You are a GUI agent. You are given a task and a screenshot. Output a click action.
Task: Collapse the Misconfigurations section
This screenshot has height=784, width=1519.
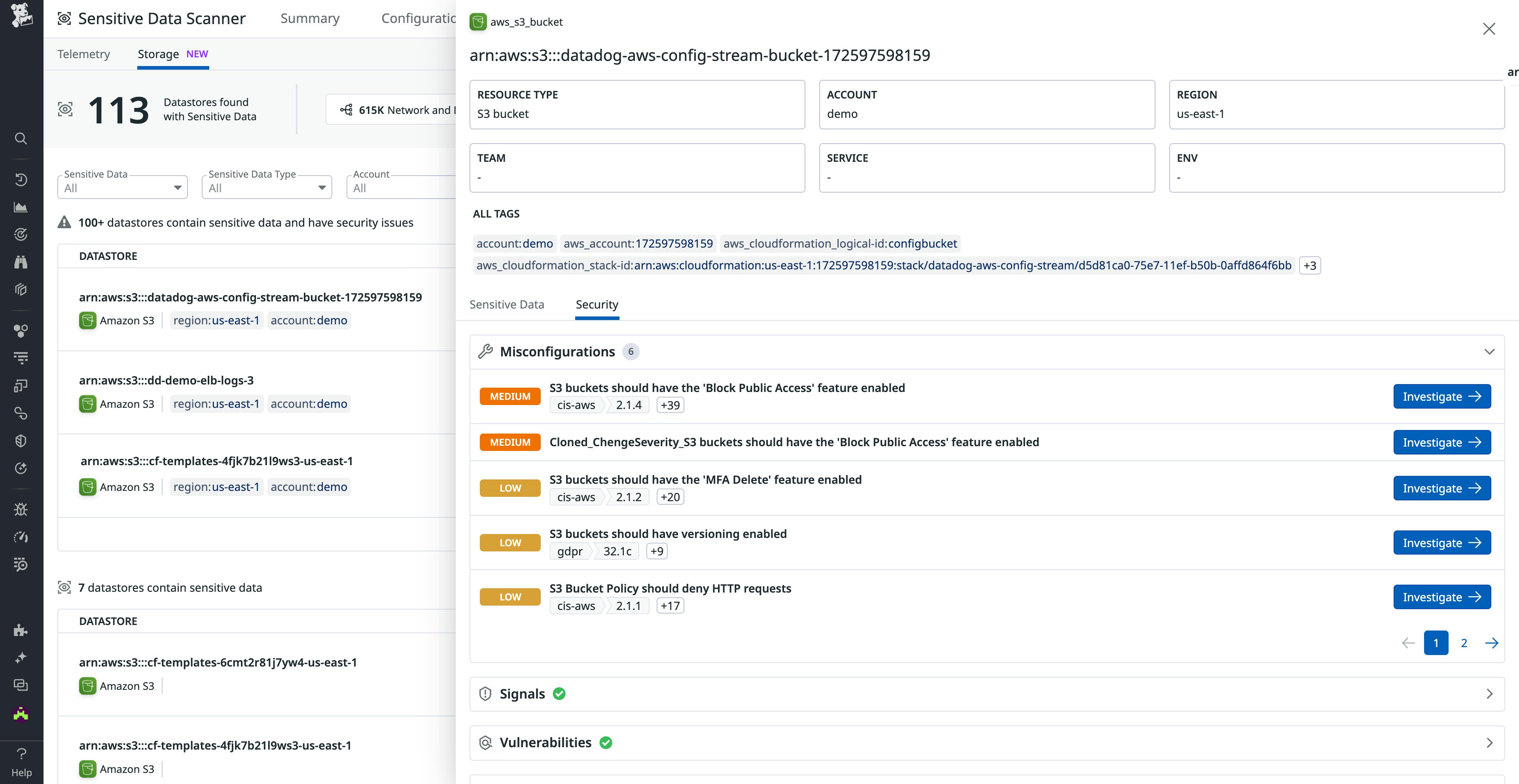1489,352
